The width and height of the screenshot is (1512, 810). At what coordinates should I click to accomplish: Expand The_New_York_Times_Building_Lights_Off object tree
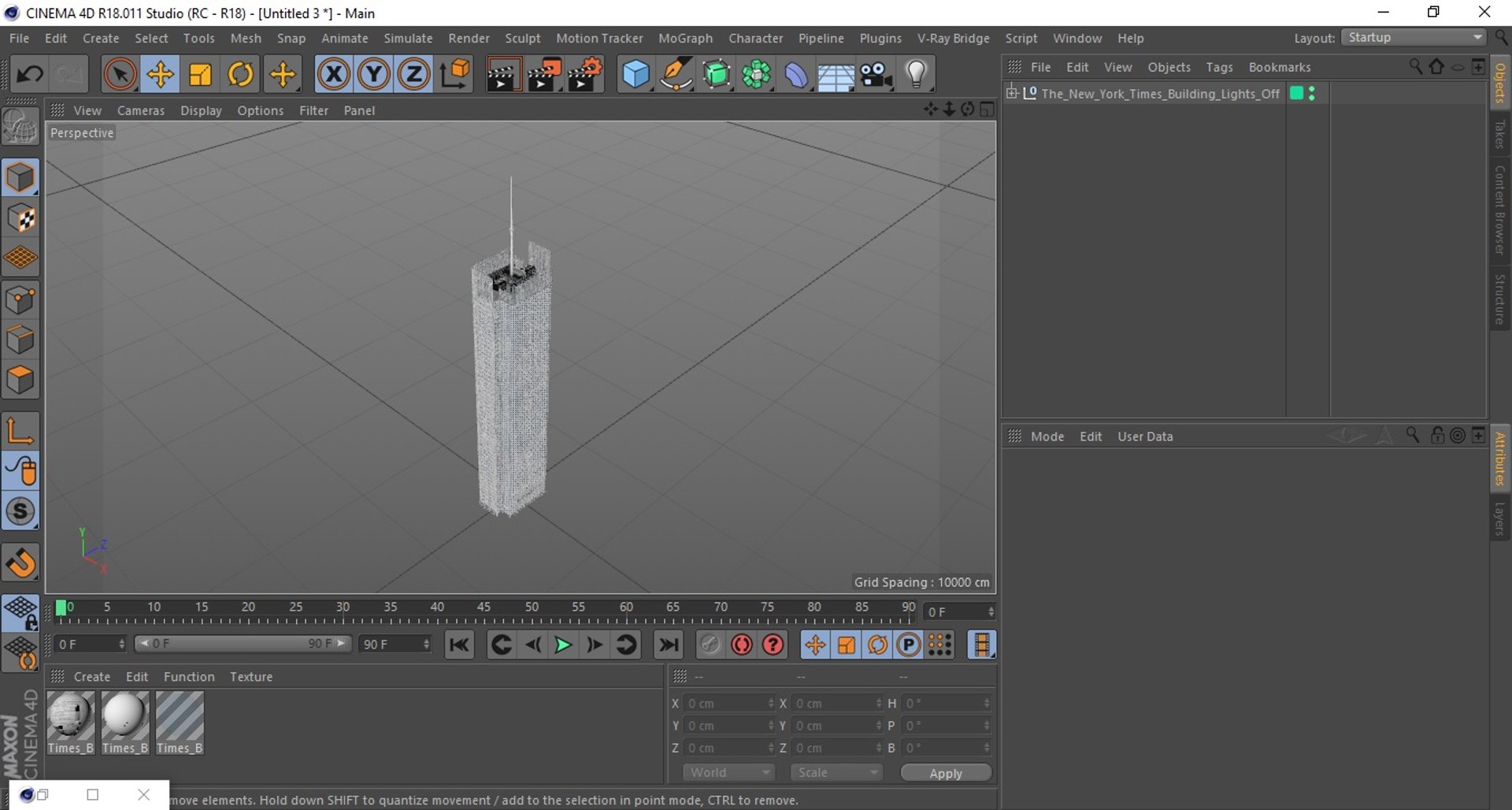click(x=1013, y=93)
